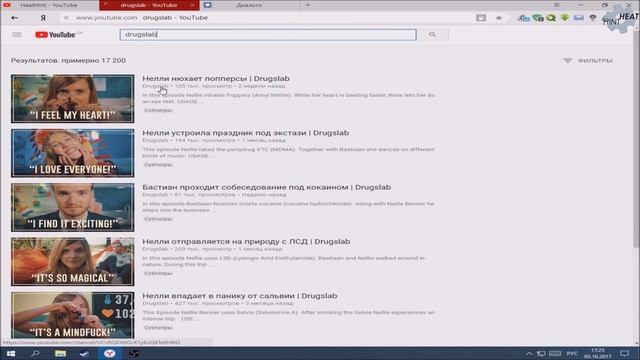Close the drugslab - YouTube tab
640x360 pixels.
192,5
